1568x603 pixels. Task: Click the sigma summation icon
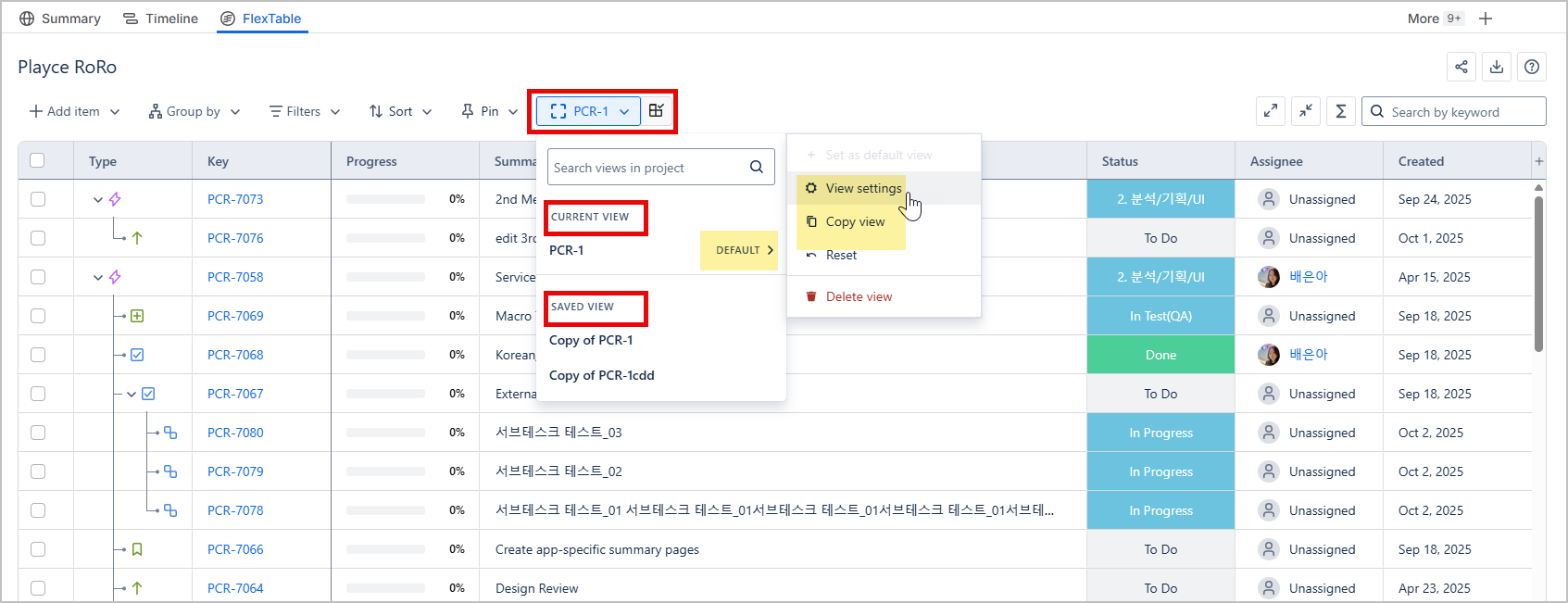(1340, 111)
